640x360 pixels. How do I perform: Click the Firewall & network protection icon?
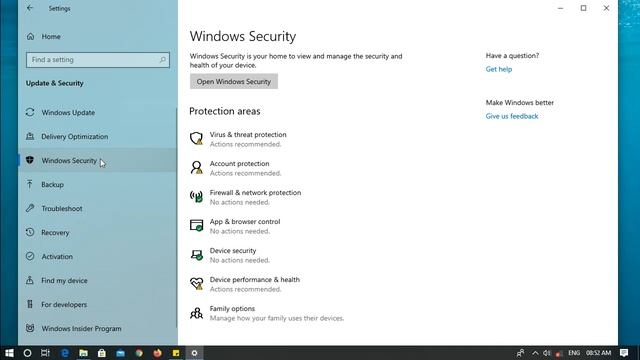[196, 196]
